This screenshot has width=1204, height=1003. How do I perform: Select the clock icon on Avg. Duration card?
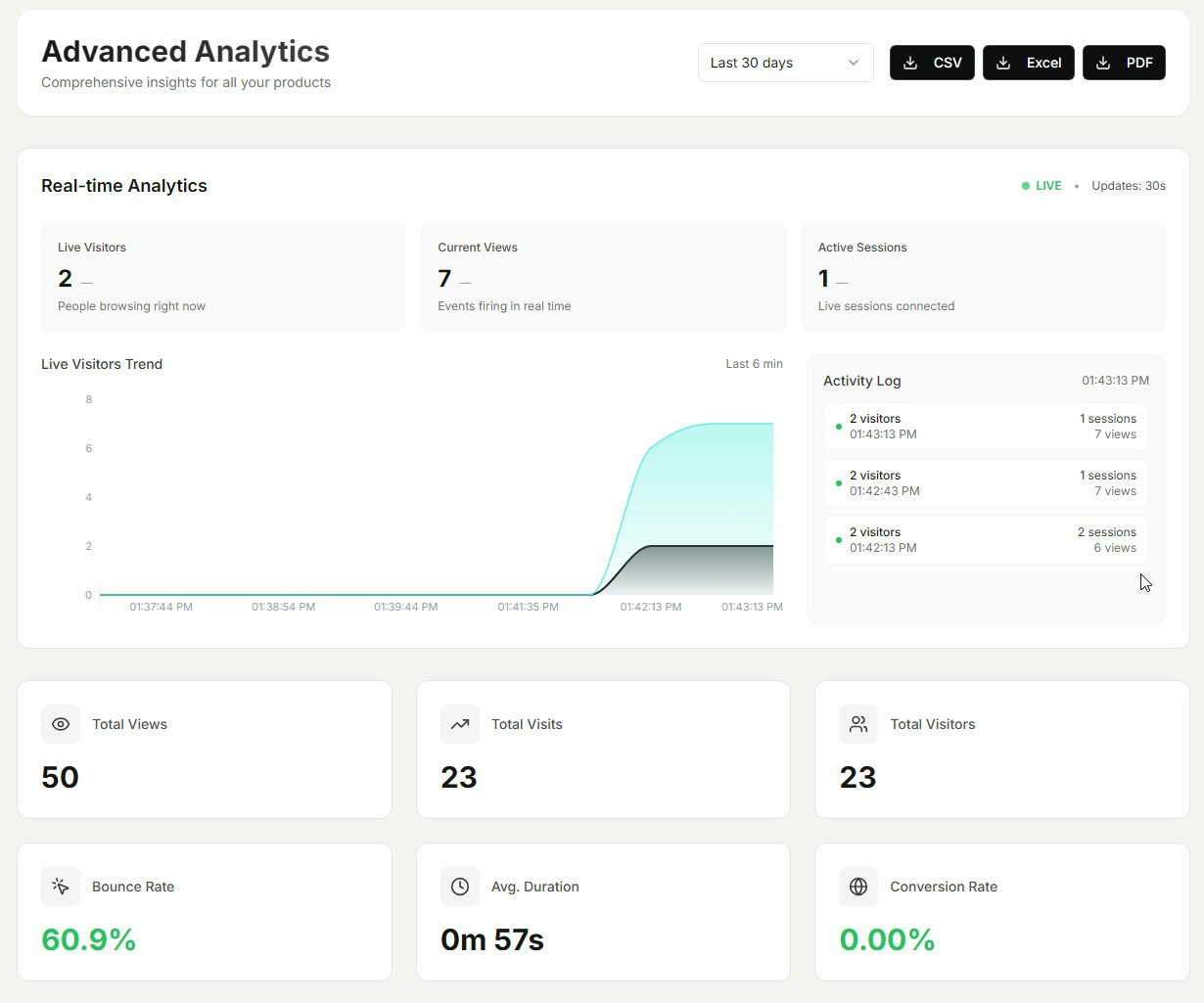460,887
